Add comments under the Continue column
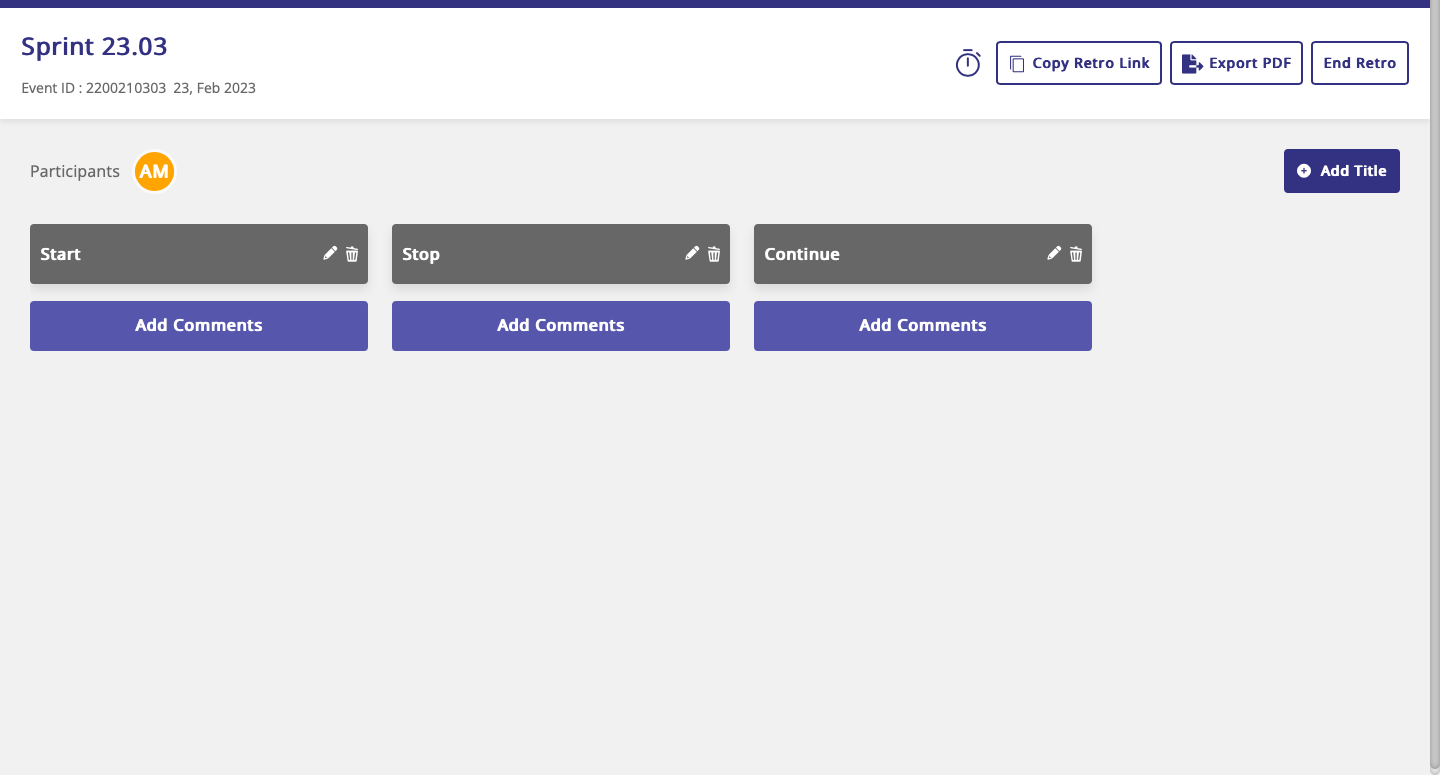Screen dimensions: 1440x775 [x=923, y=326]
